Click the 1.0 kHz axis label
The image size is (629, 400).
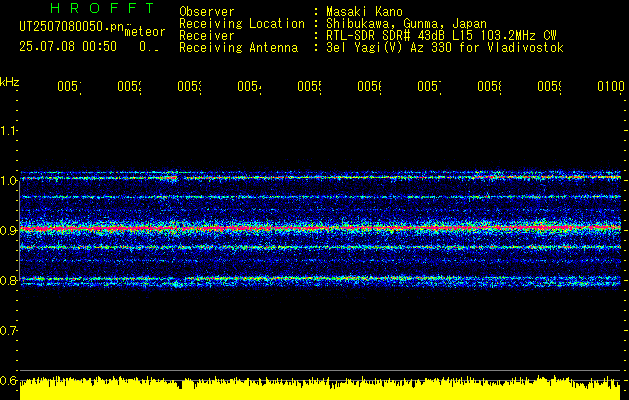[8, 181]
